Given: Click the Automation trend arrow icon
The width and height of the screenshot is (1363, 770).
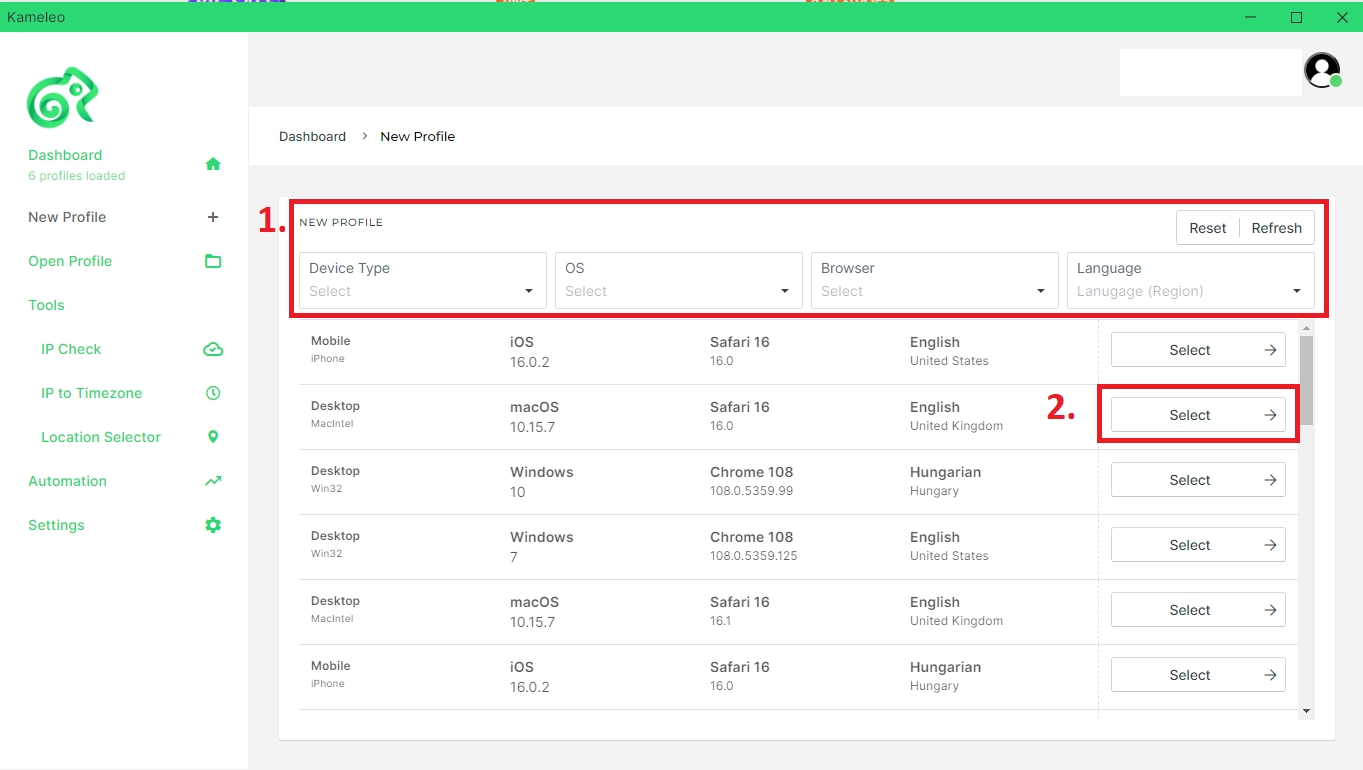Looking at the screenshot, I should [x=213, y=481].
